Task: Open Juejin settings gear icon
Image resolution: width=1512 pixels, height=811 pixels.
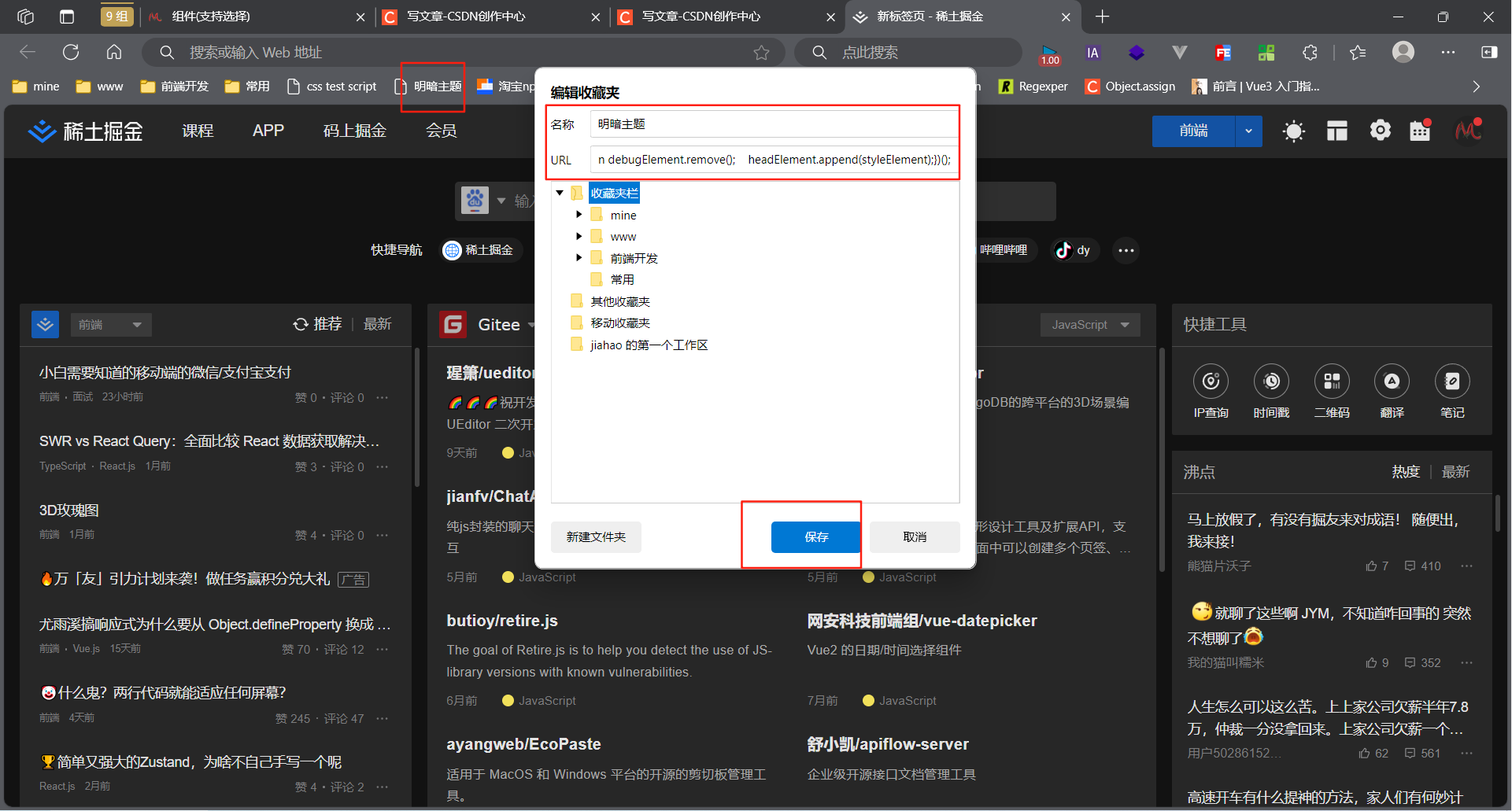Action: [x=1380, y=131]
